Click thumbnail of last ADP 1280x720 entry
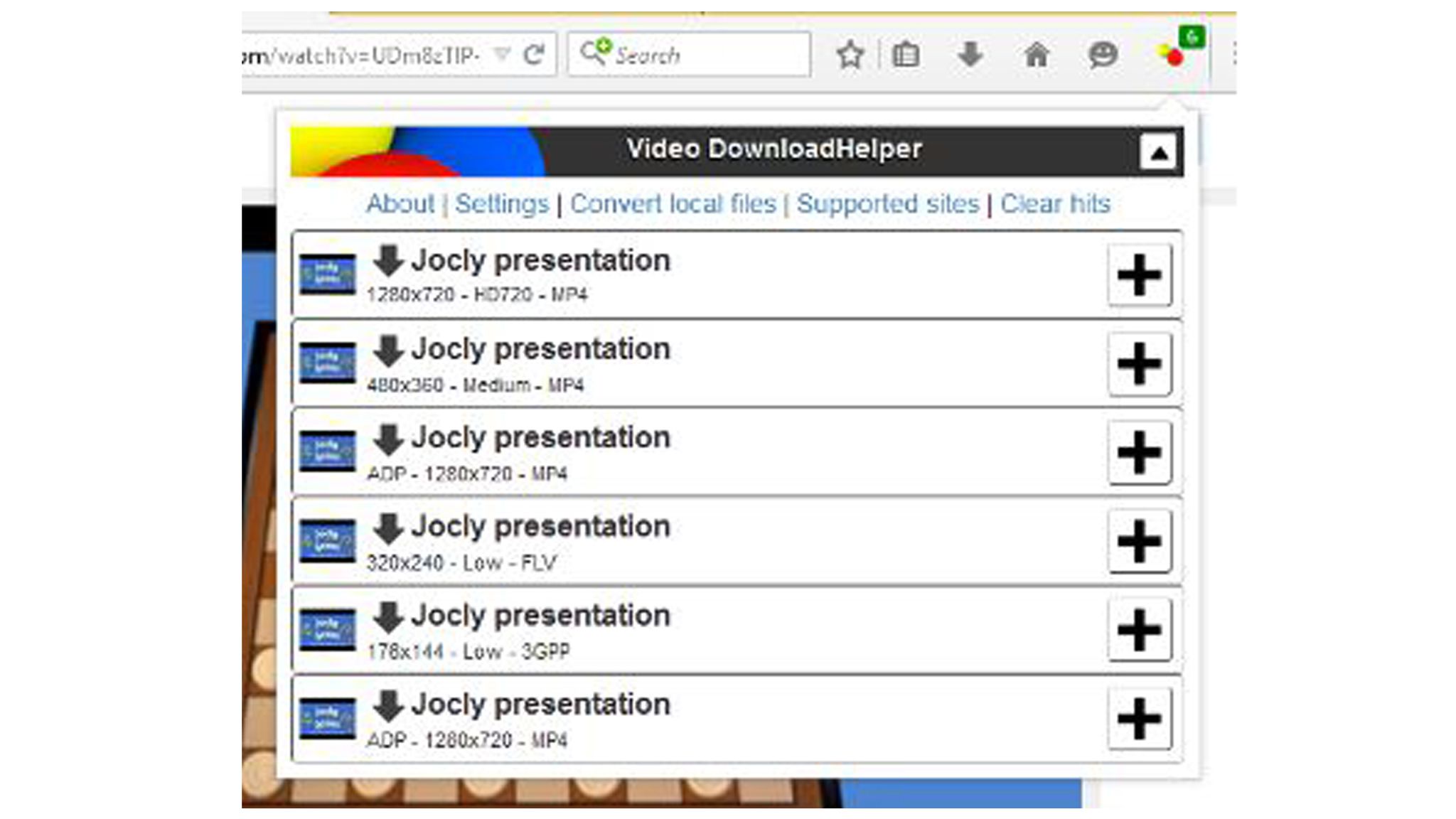The width and height of the screenshot is (1456, 819). pos(327,719)
